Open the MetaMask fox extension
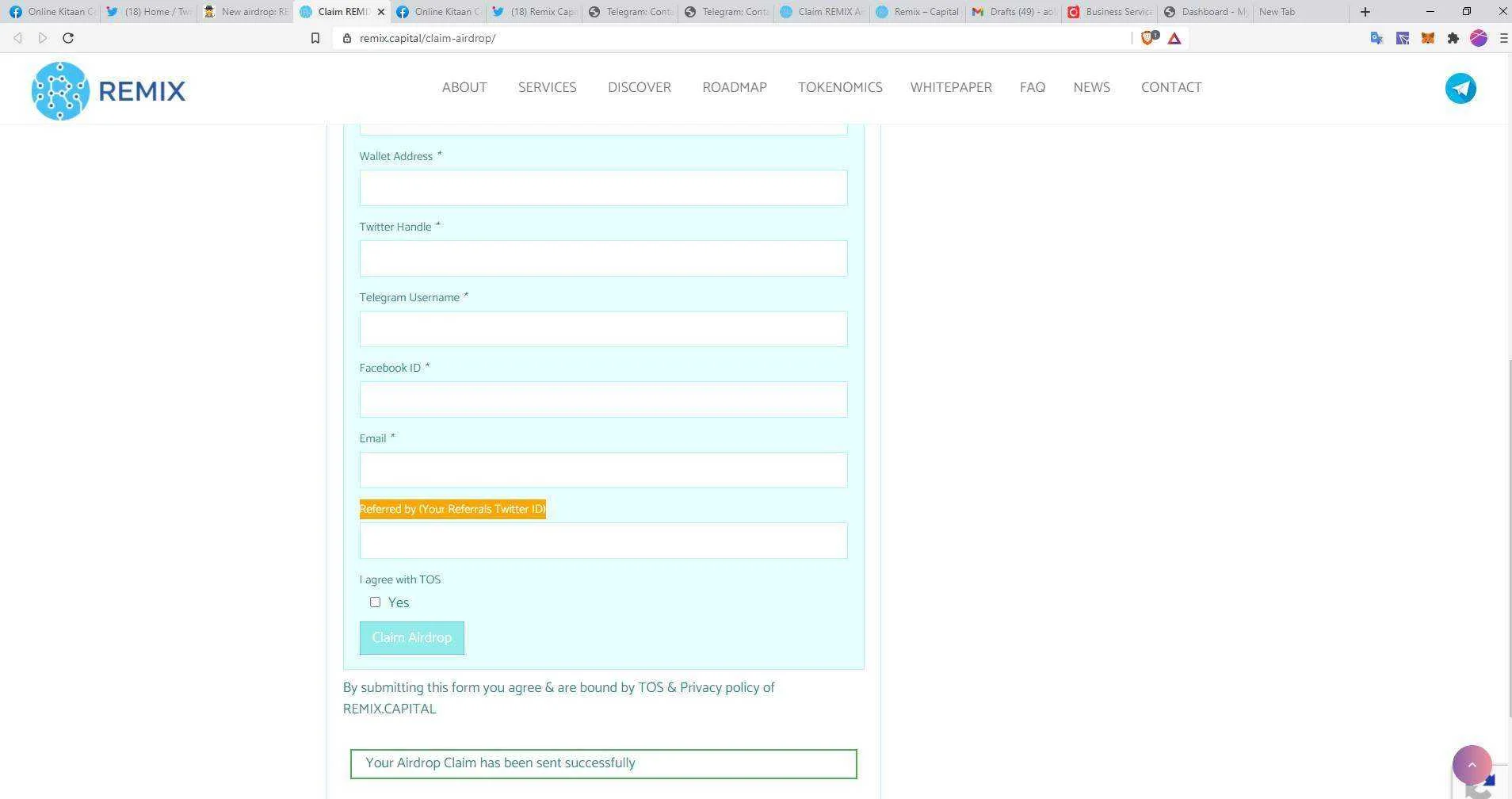The height and width of the screenshot is (799, 1512). coord(1427,38)
